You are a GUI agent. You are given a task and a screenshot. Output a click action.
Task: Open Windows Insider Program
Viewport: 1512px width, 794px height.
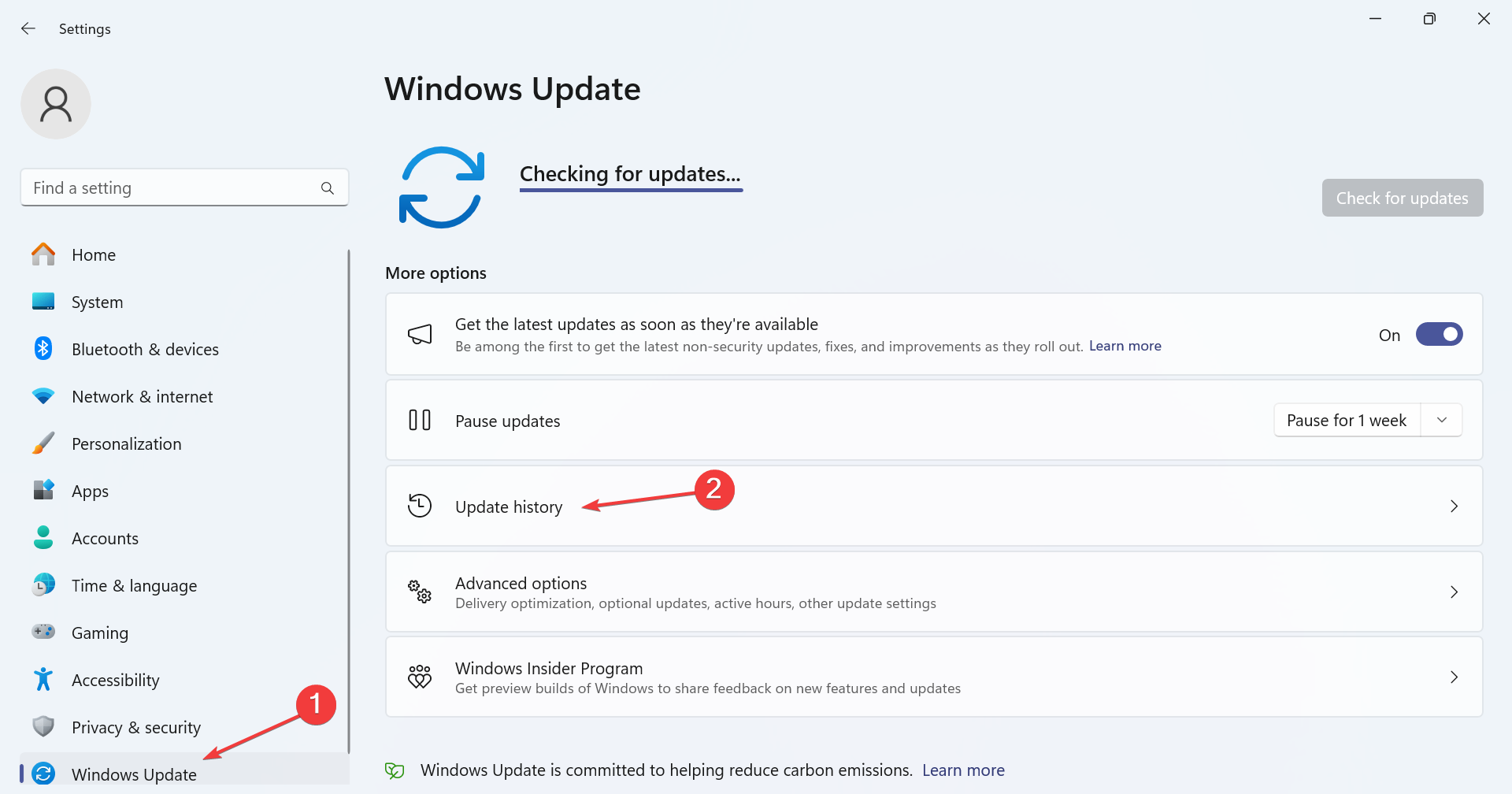click(934, 677)
